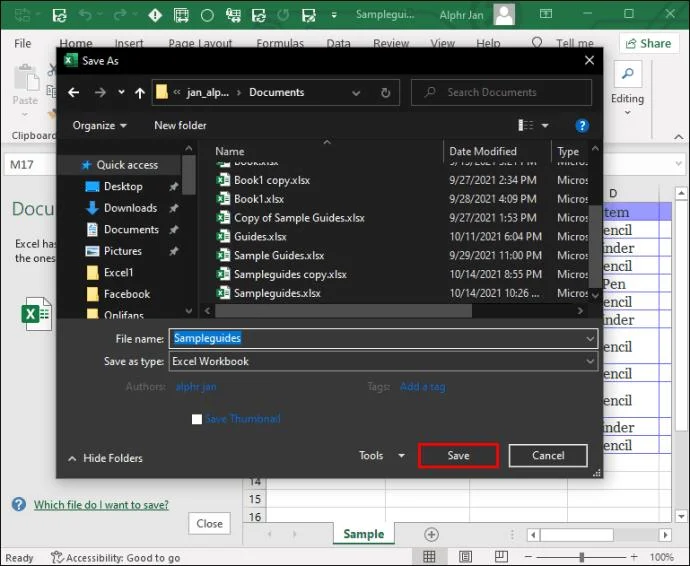Open the recent locations dropdown chevron

click(121, 92)
